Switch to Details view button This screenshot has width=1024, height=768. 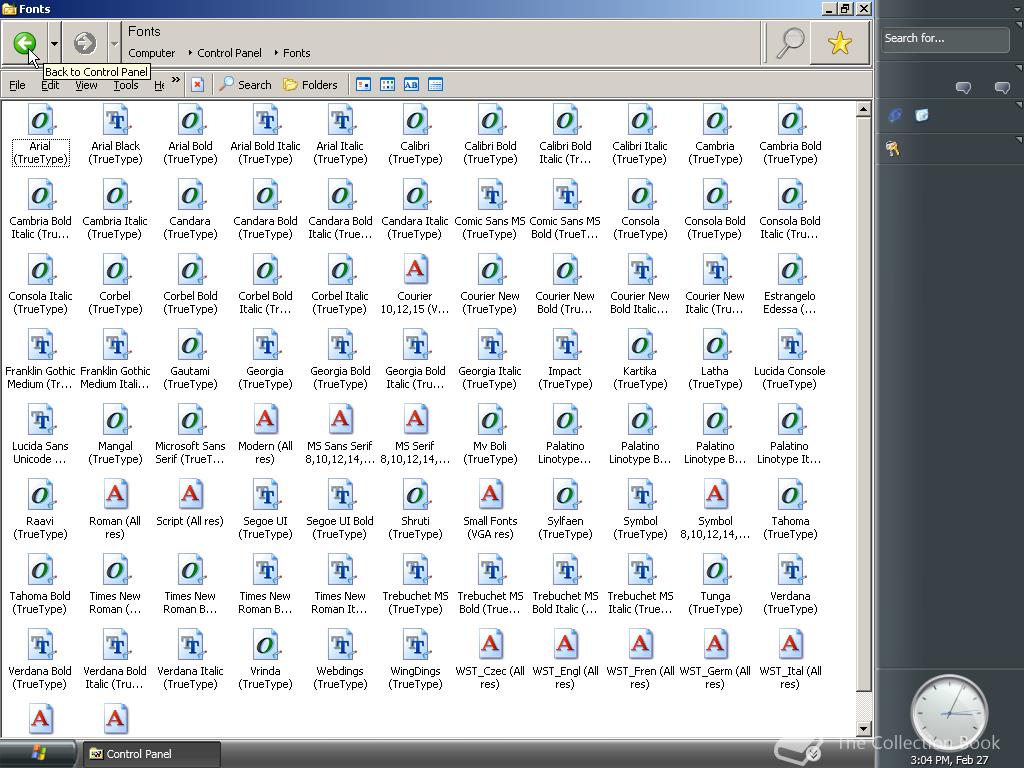[x=435, y=85]
